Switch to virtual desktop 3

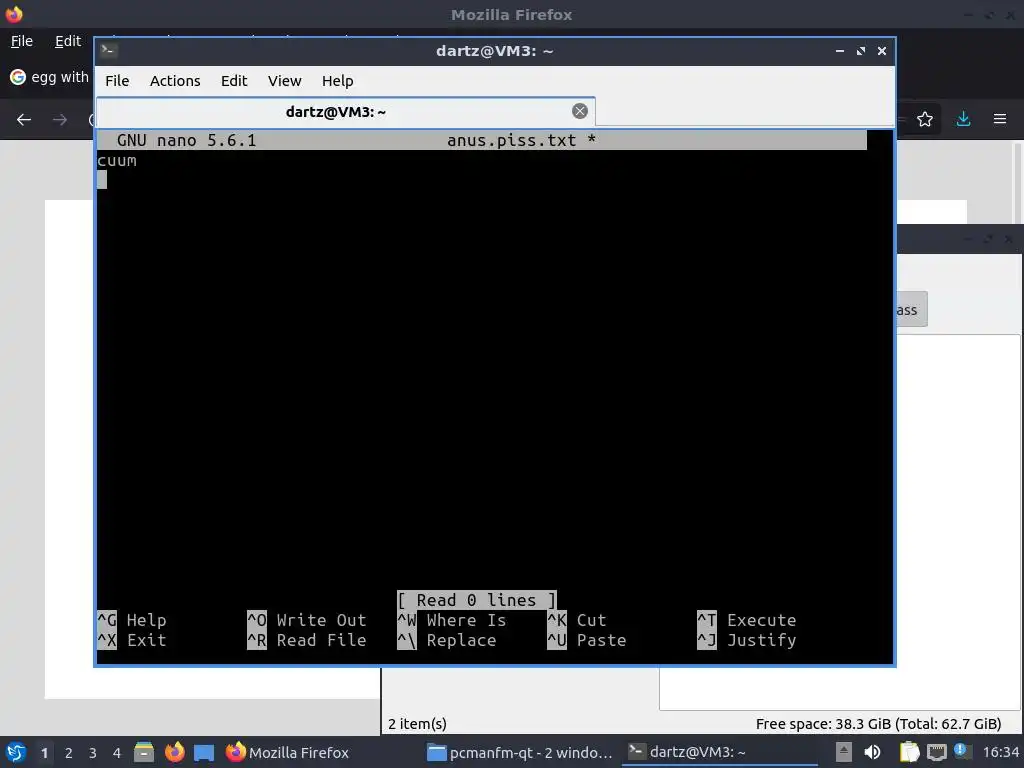click(93, 753)
